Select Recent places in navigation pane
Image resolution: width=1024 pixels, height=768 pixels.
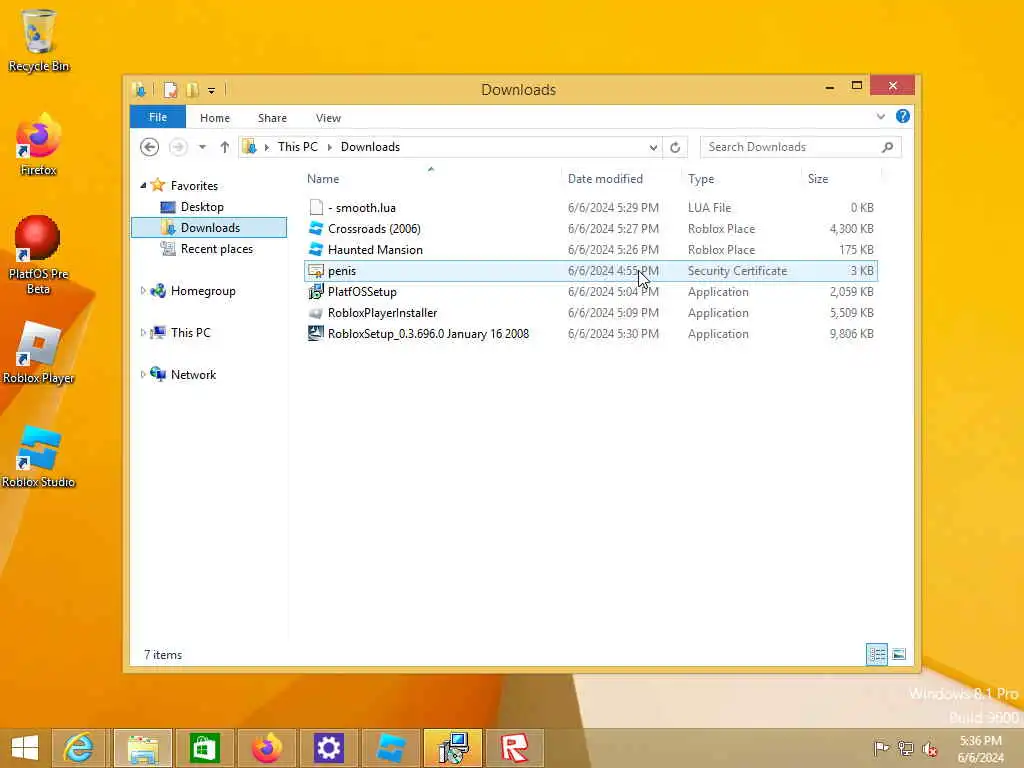point(216,249)
